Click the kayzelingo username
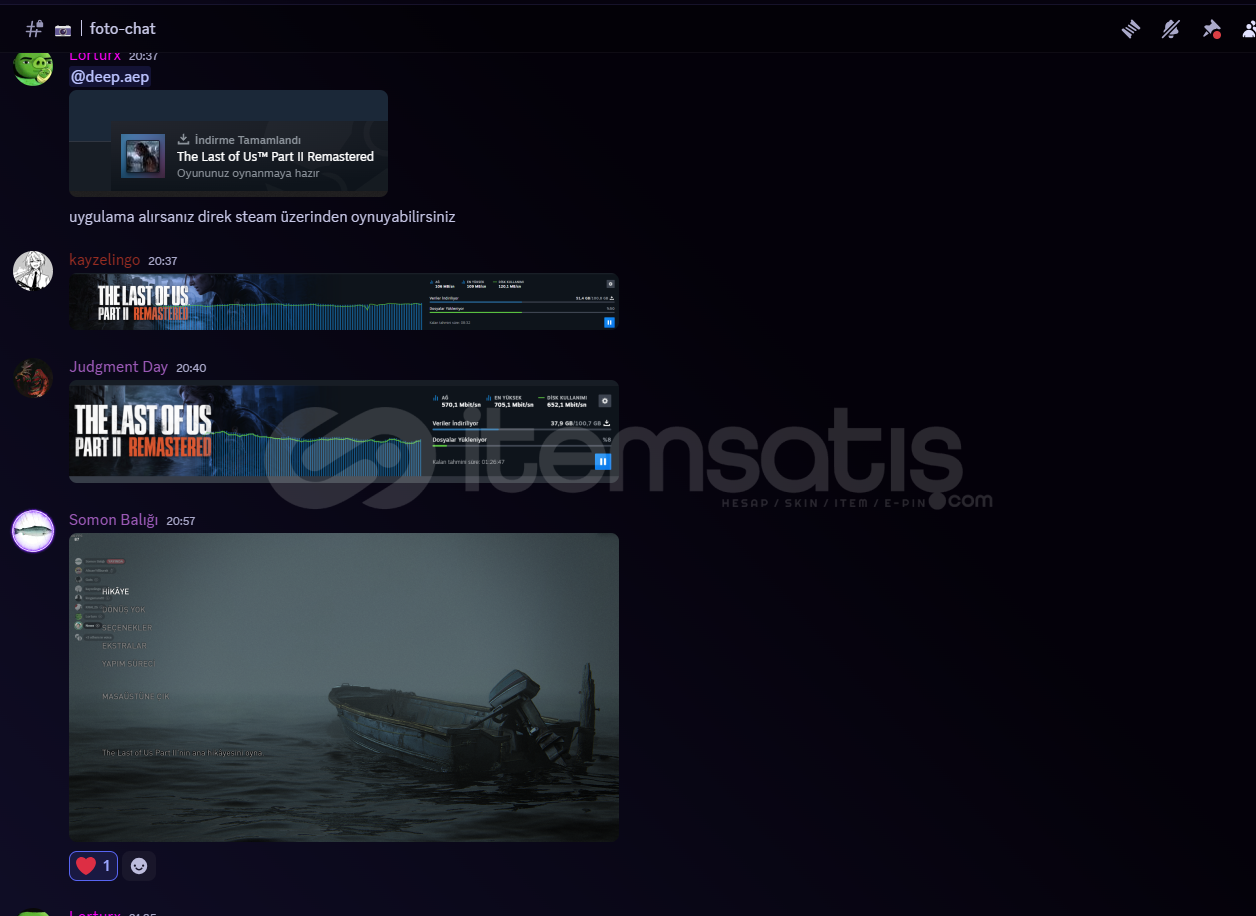Image resolution: width=1256 pixels, height=916 pixels. (104, 260)
